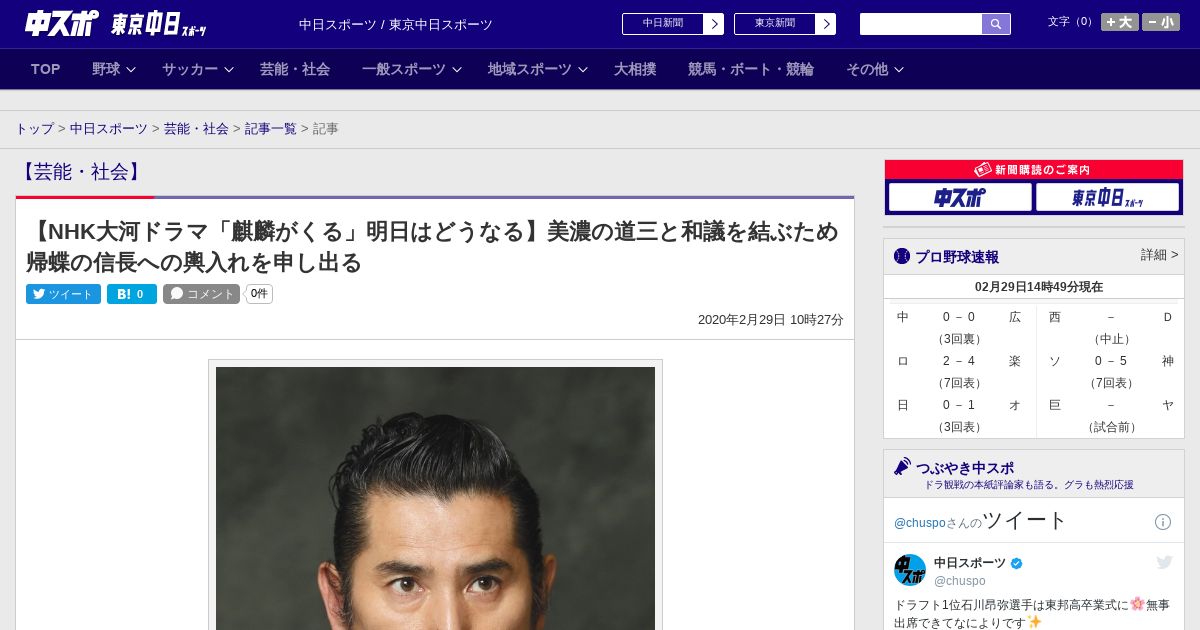Click the verified badge beside 中日スポーツ
This screenshot has height=630, width=1200.
(1017, 563)
